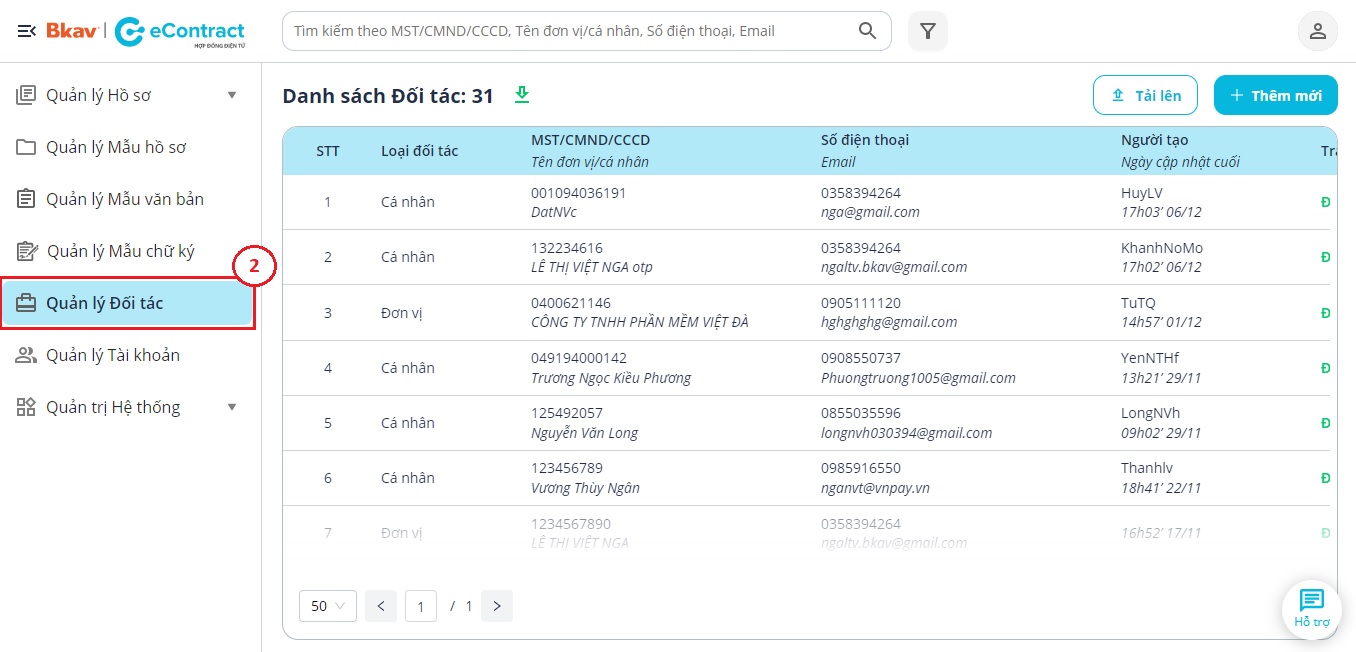Go to previous page arrow
This screenshot has height=652, width=1356.
381,606
